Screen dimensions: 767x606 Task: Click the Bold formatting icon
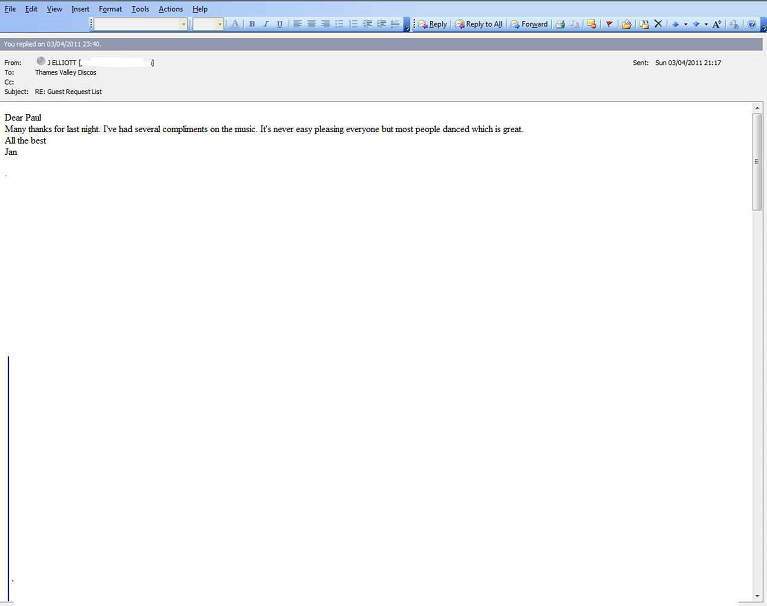[x=252, y=24]
